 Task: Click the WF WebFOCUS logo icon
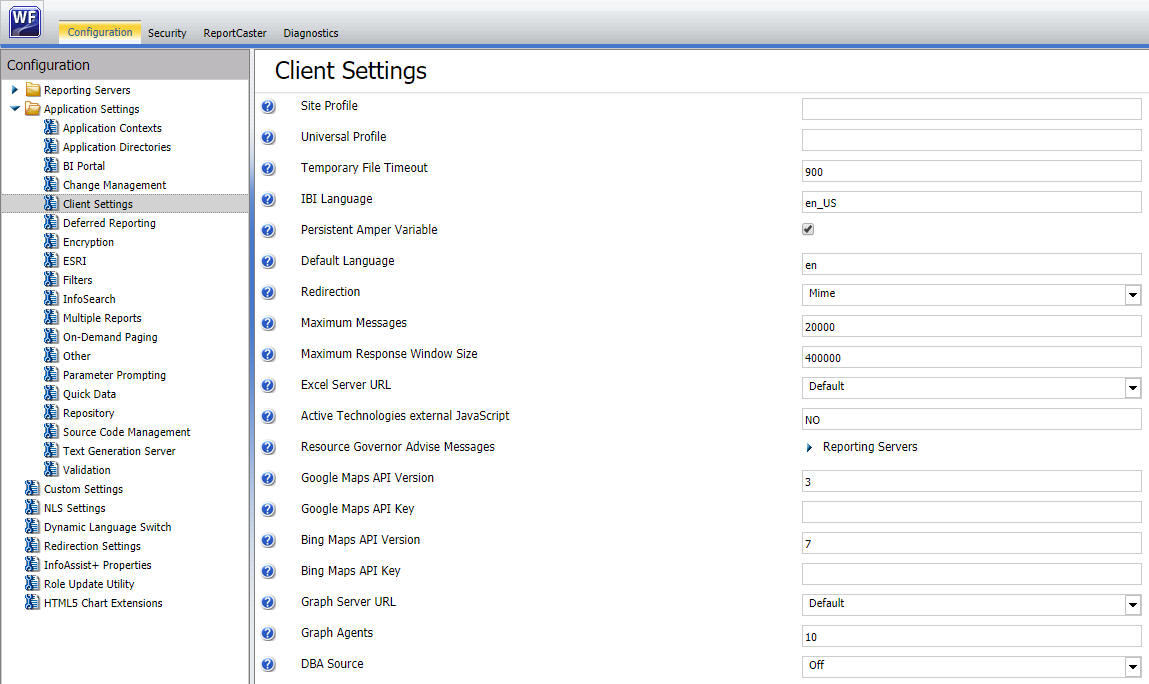25,21
